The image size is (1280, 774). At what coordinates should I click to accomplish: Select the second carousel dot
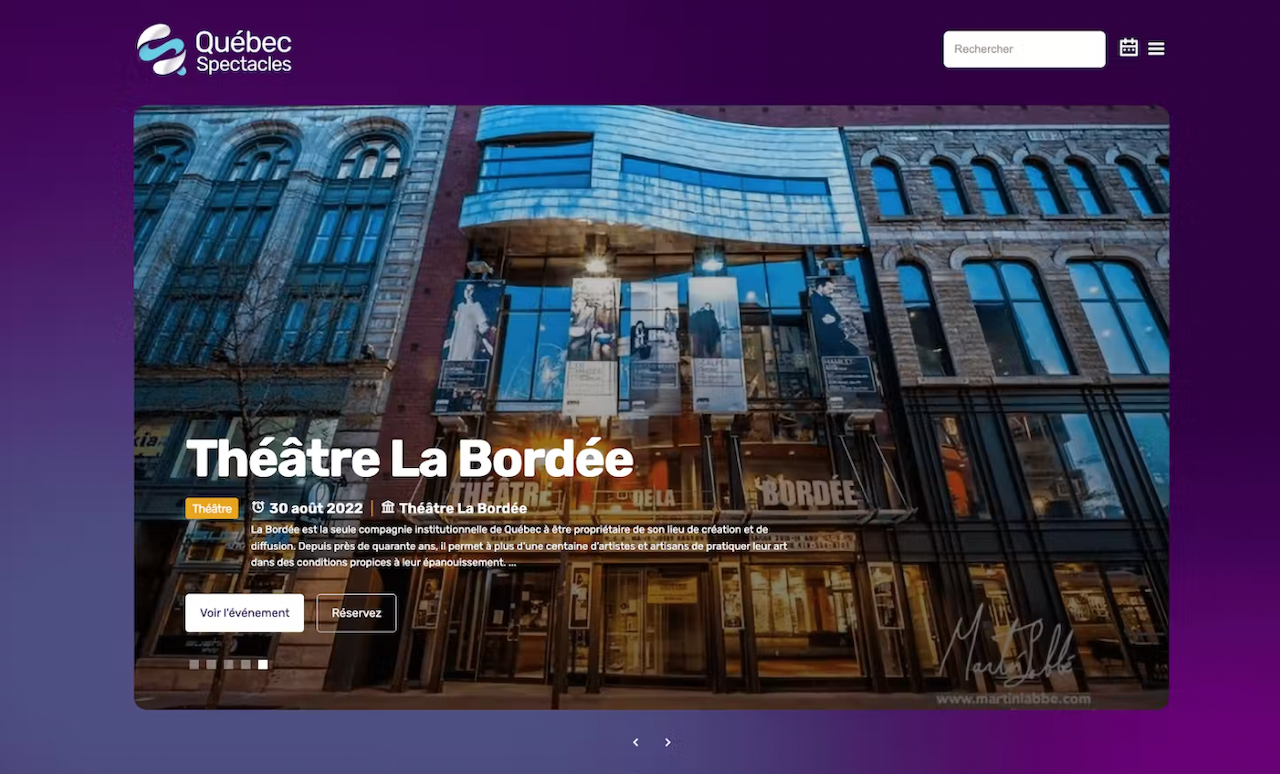[211, 664]
